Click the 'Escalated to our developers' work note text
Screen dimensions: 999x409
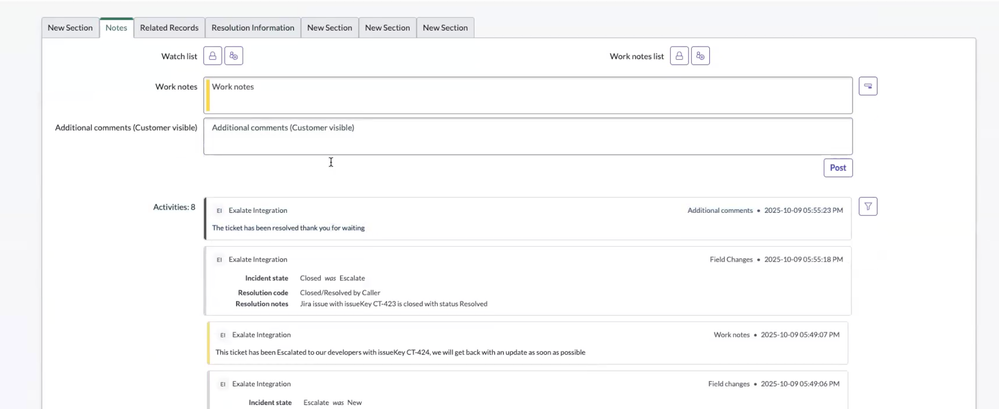click(x=400, y=352)
